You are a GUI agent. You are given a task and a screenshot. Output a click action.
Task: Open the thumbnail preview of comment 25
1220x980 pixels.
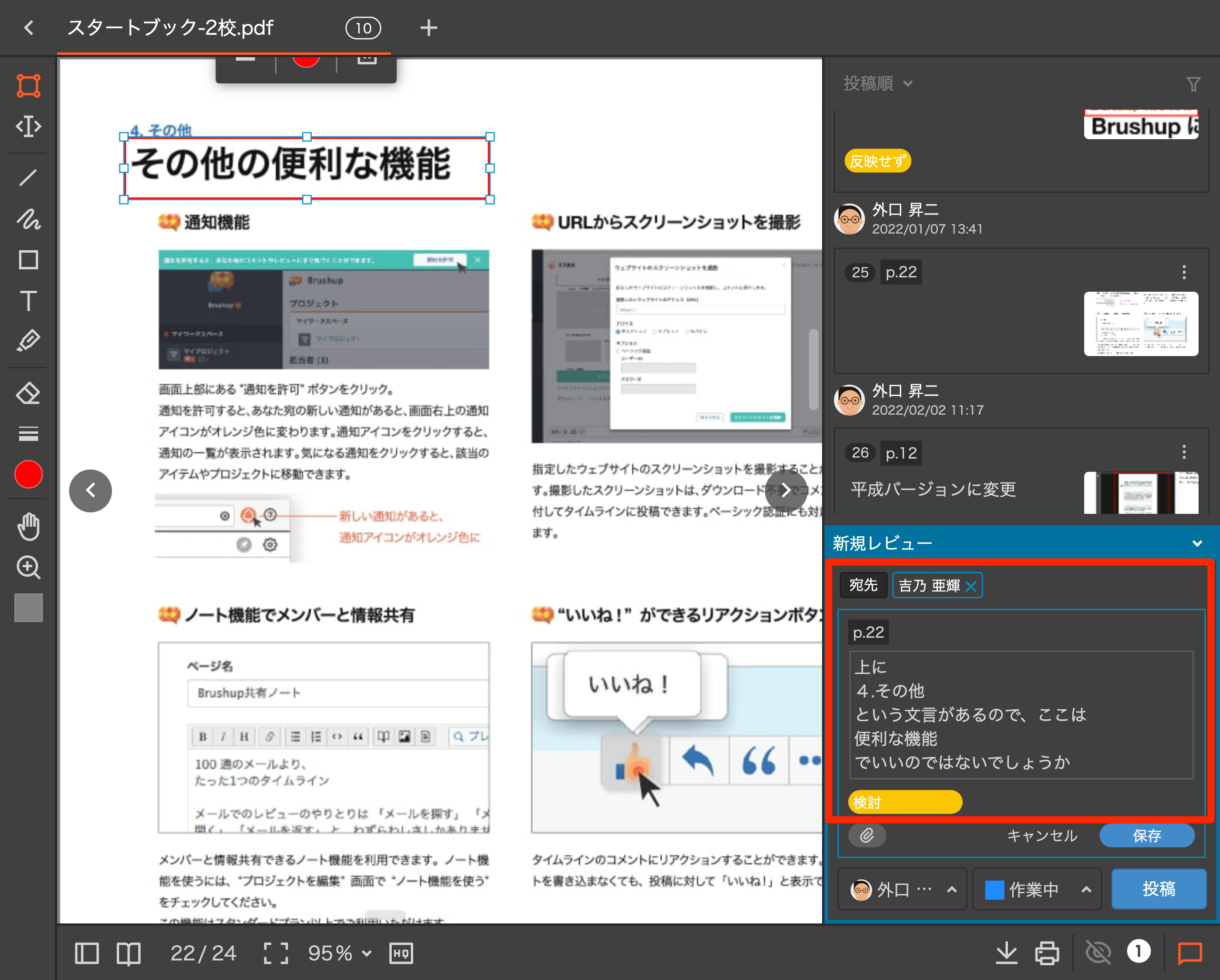click(1140, 324)
